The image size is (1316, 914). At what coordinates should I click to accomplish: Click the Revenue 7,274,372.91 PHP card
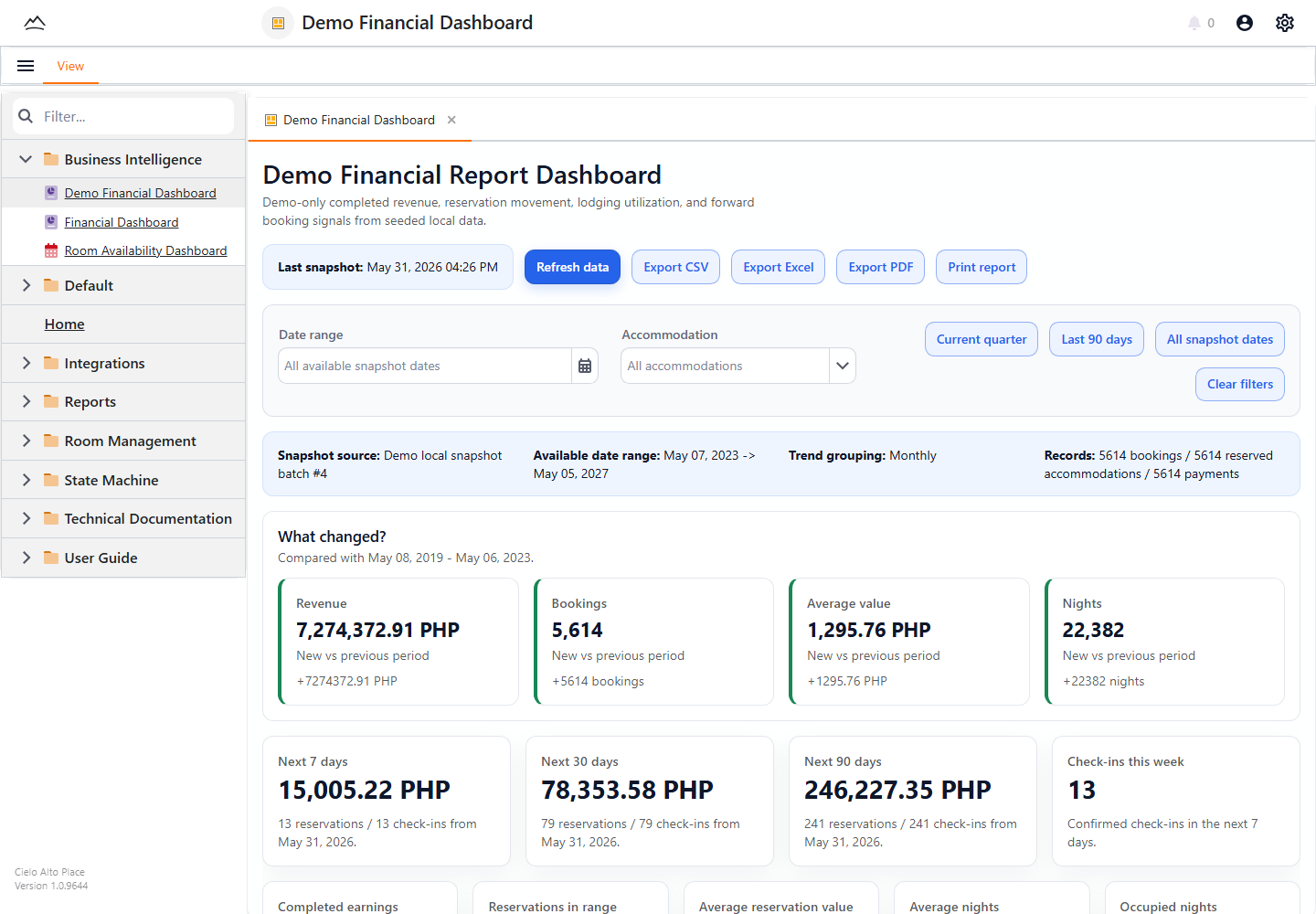click(x=398, y=642)
